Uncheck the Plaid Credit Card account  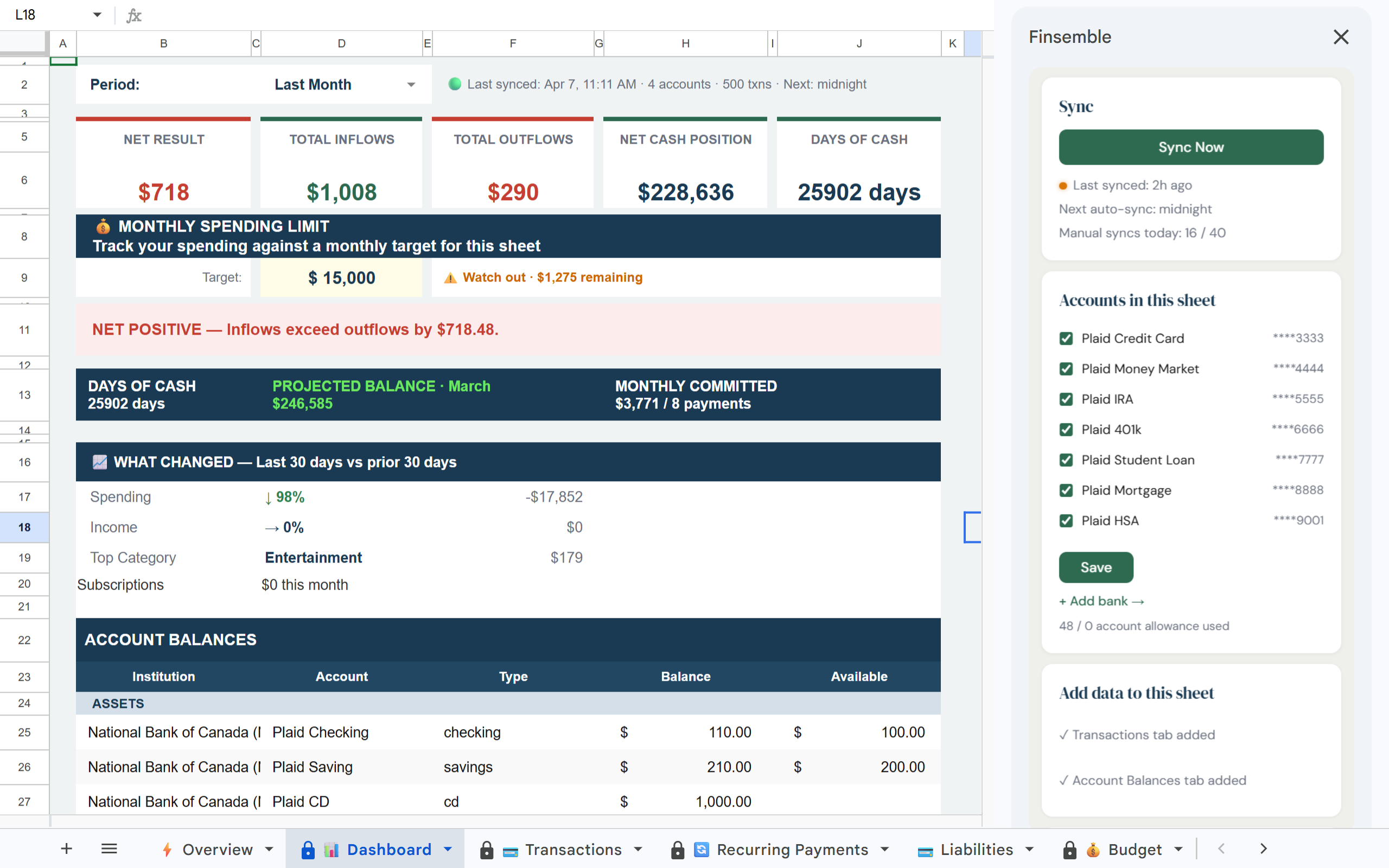(x=1066, y=338)
